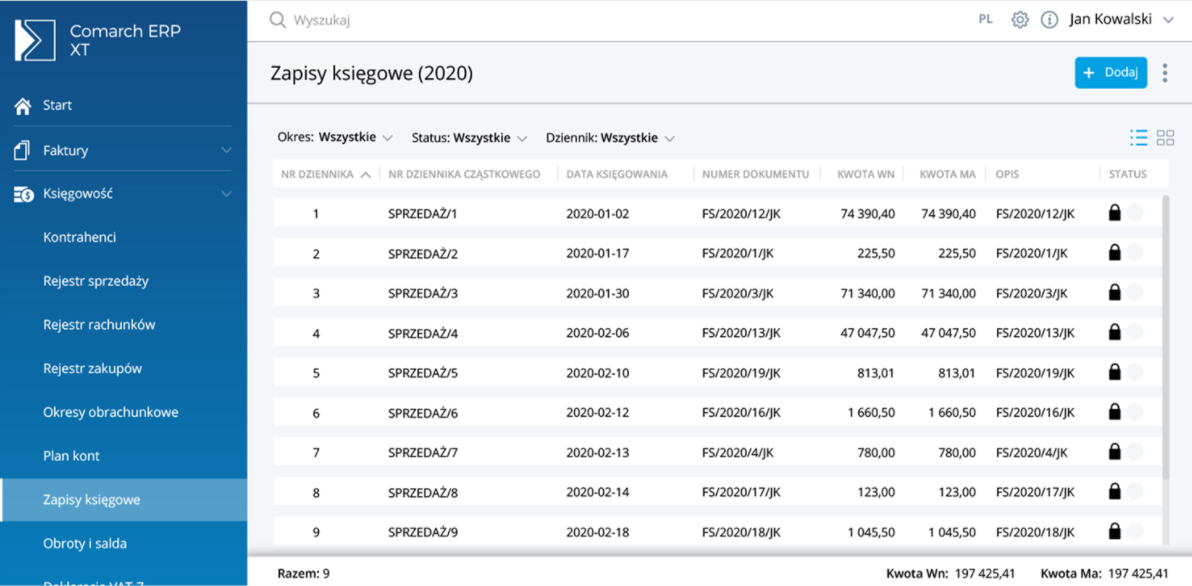1192x586 pixels.
Task: Switch to tile grid view icon
Action: coord(1165,138)
